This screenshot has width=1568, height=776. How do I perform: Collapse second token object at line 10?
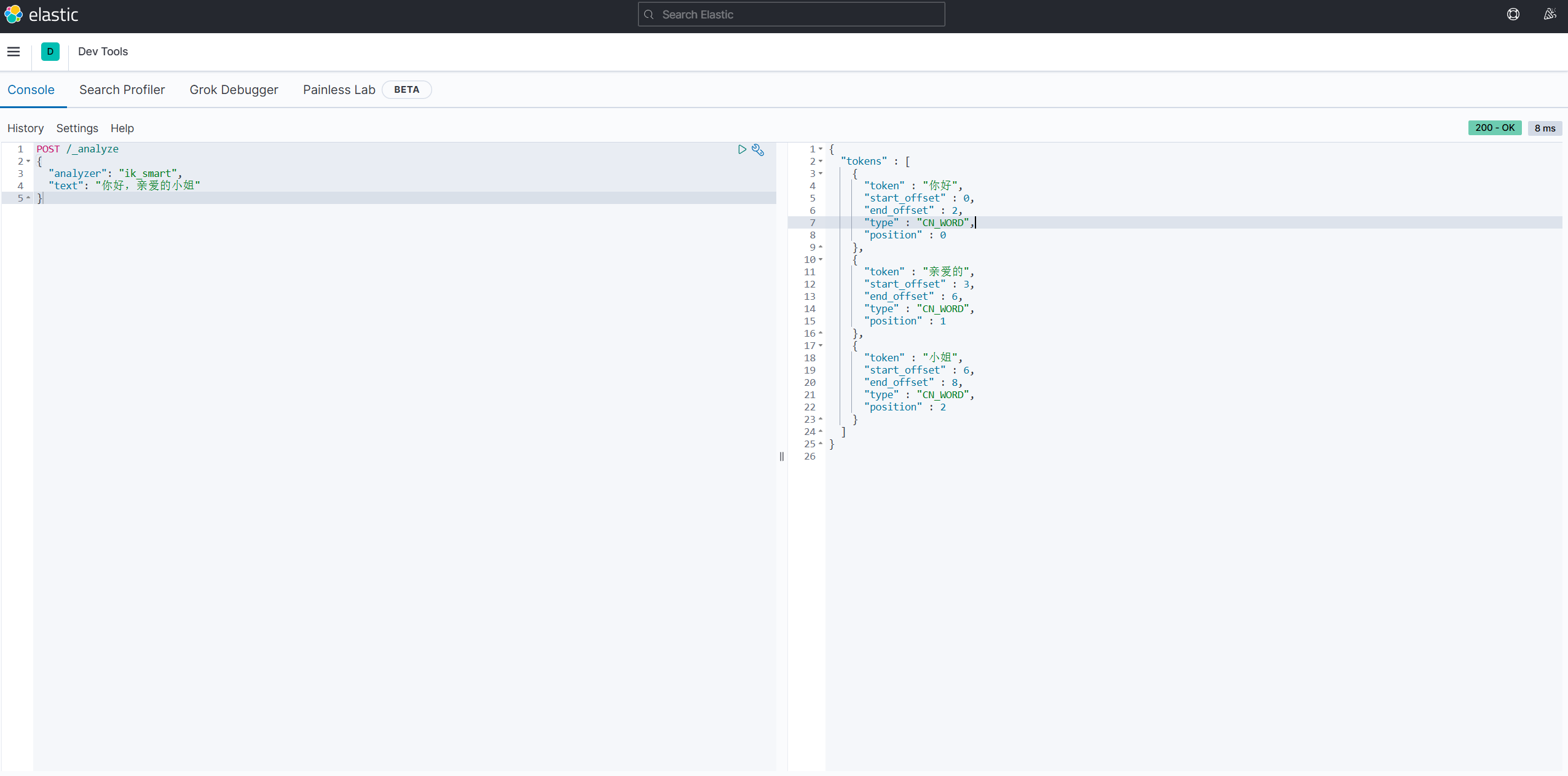coord(821,260)
